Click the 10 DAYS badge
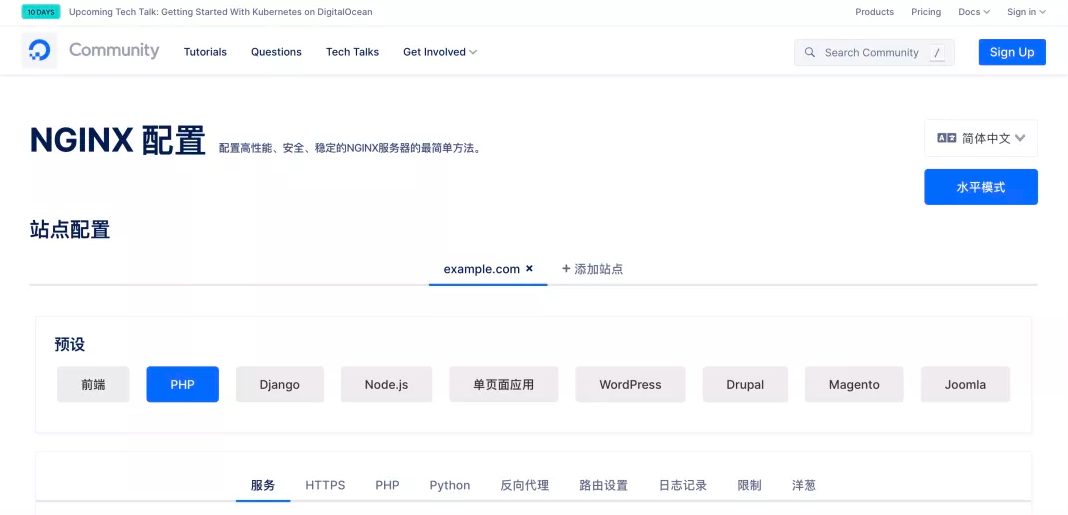 pyautogui.click(x=41, y=12)
